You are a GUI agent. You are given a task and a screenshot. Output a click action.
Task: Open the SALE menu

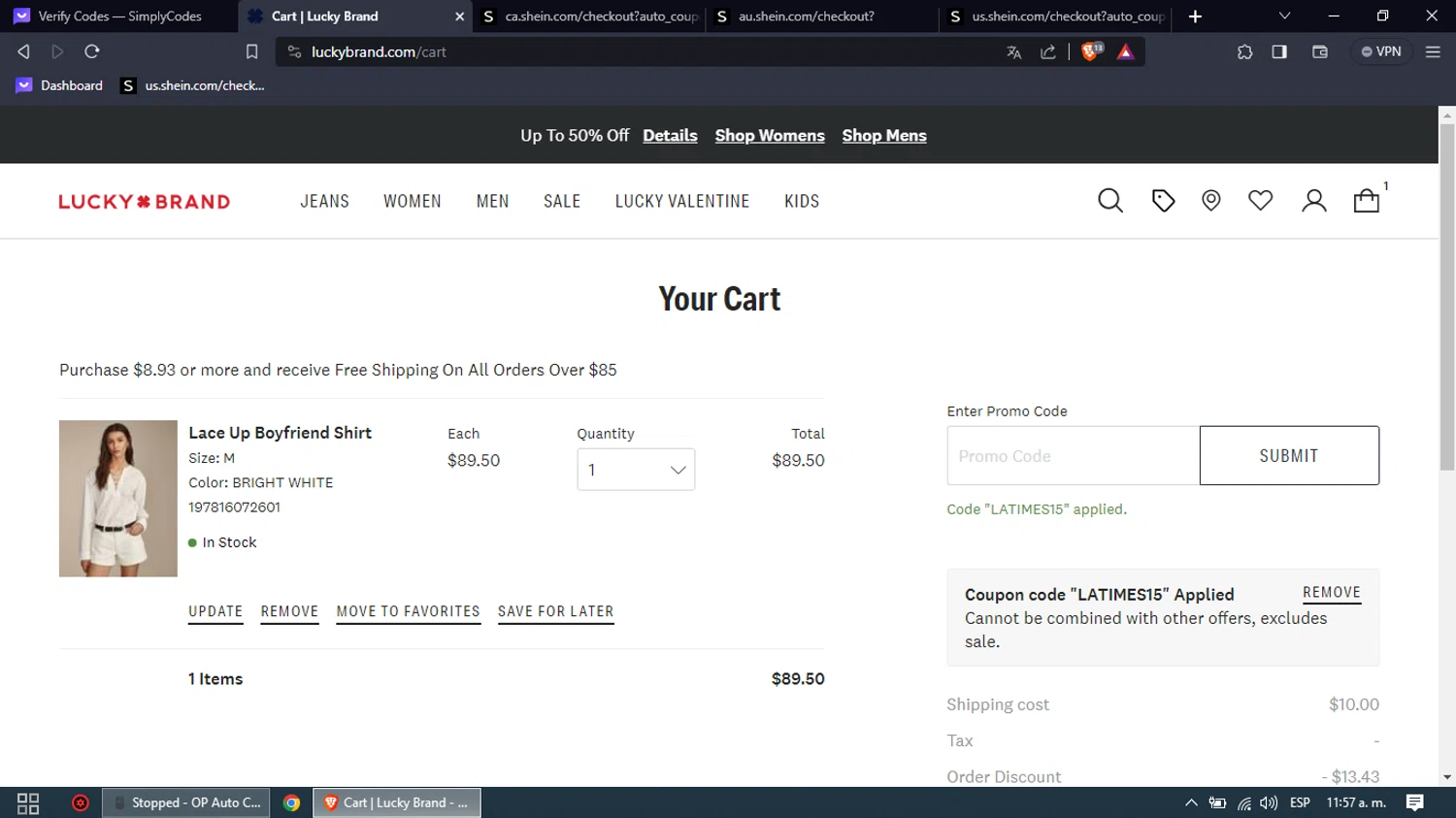click(x=562, y=201)
